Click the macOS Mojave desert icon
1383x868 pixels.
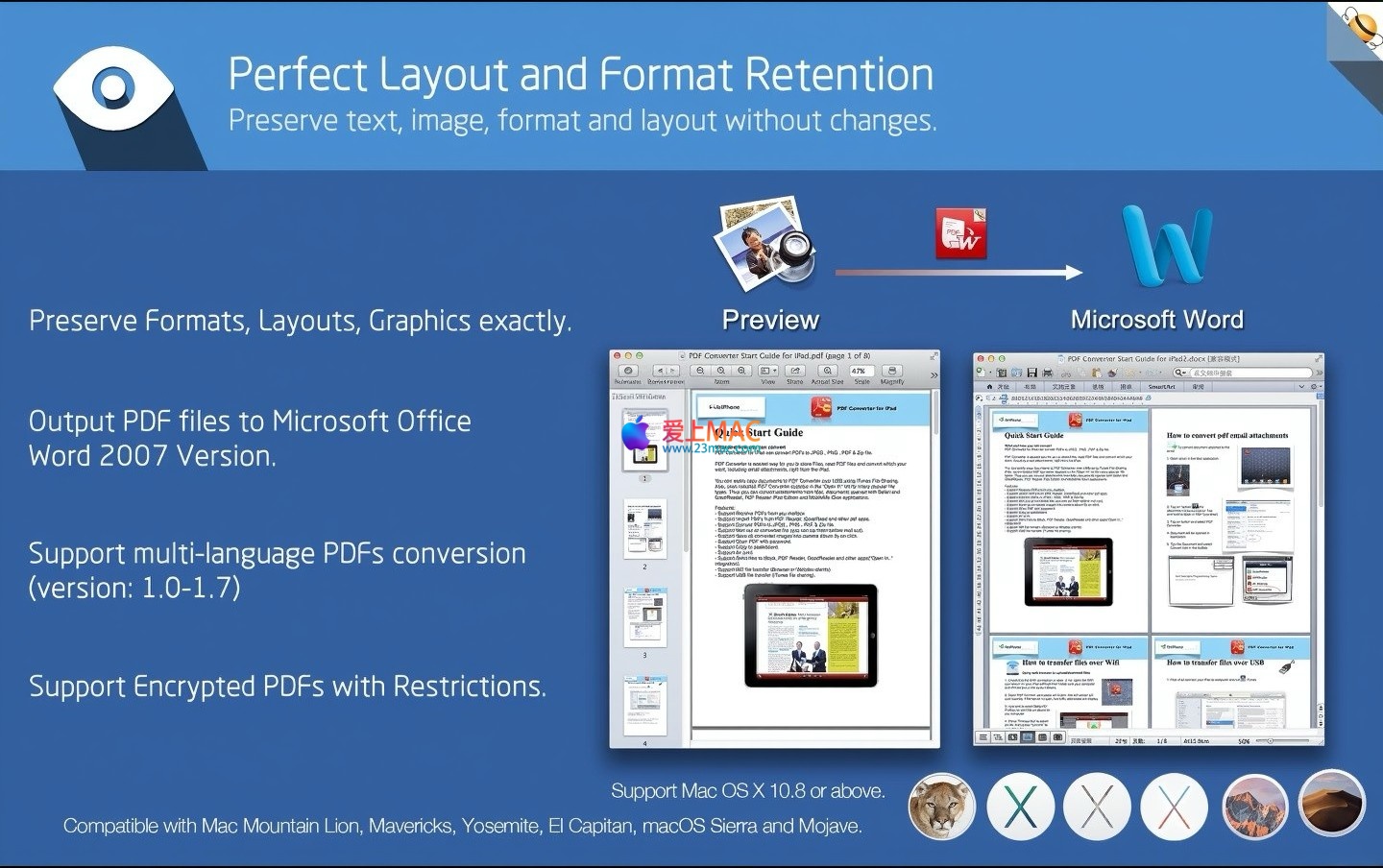[x=1331, y=805]
